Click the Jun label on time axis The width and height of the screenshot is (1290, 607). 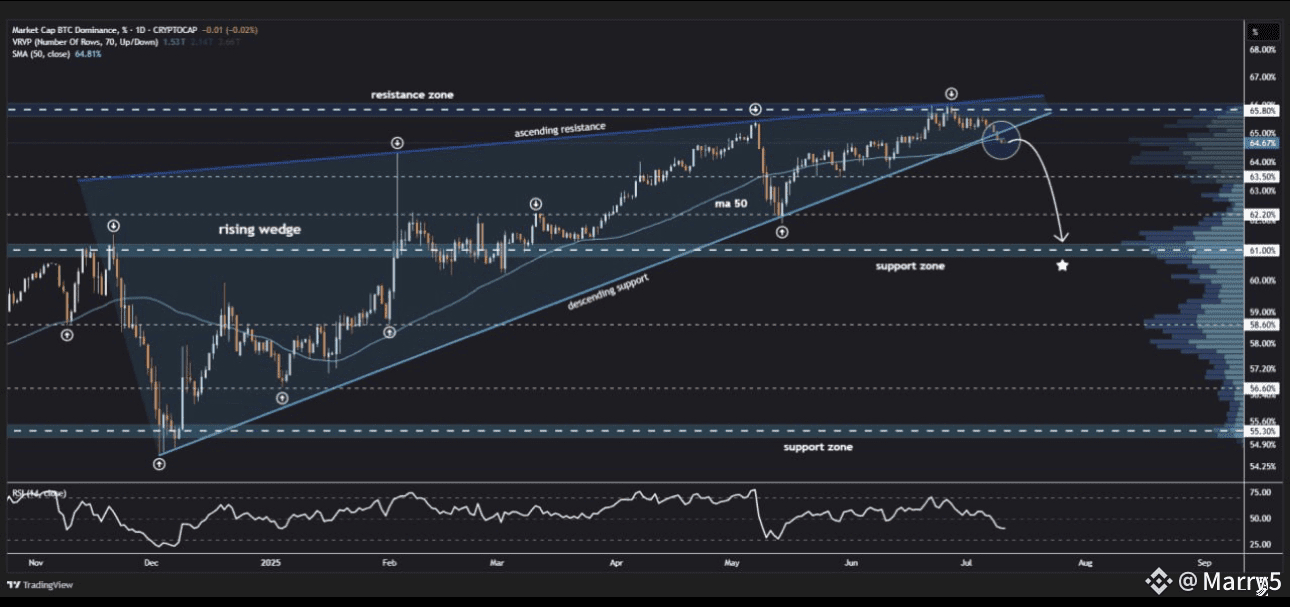852,562
